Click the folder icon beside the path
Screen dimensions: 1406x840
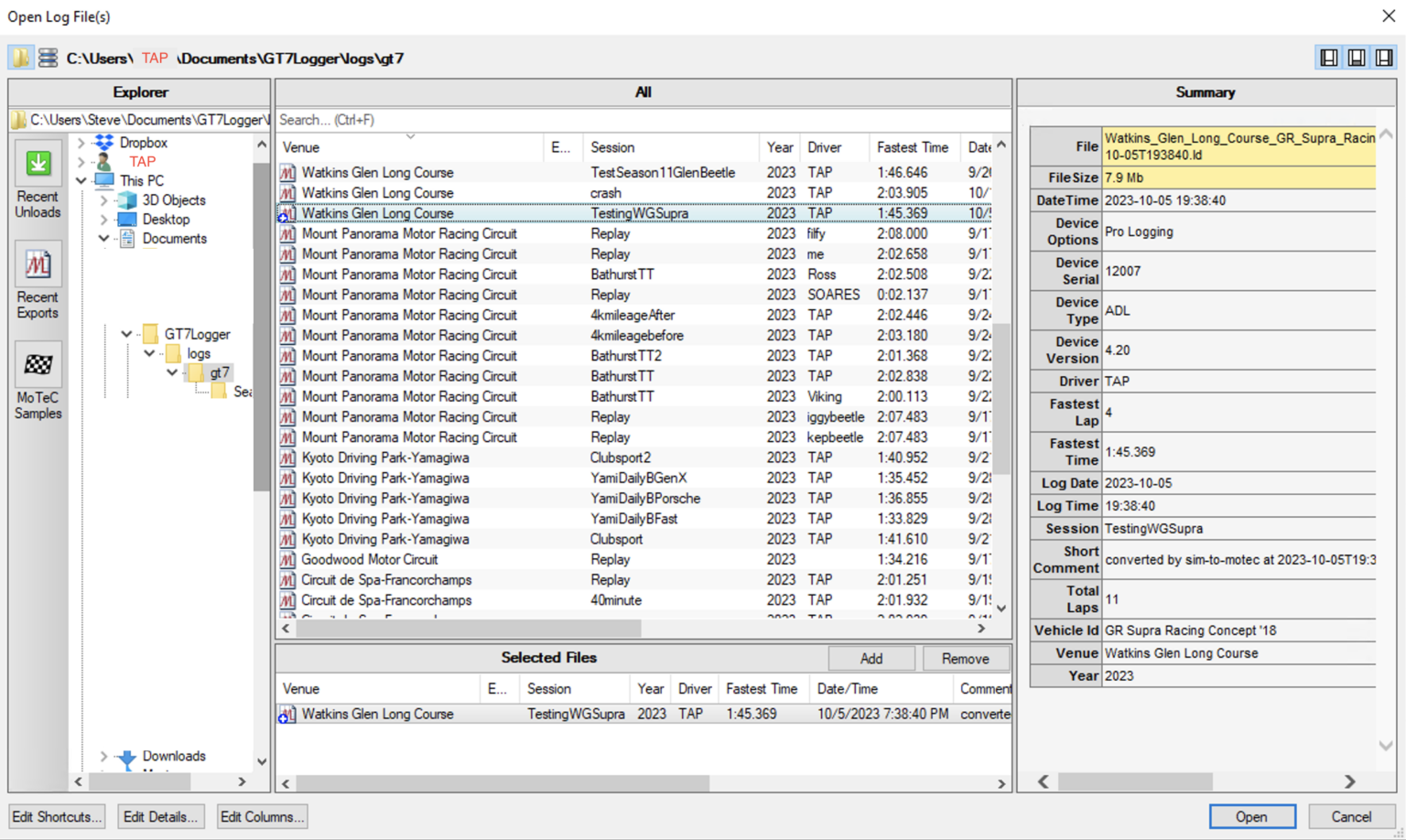[20, 58]
